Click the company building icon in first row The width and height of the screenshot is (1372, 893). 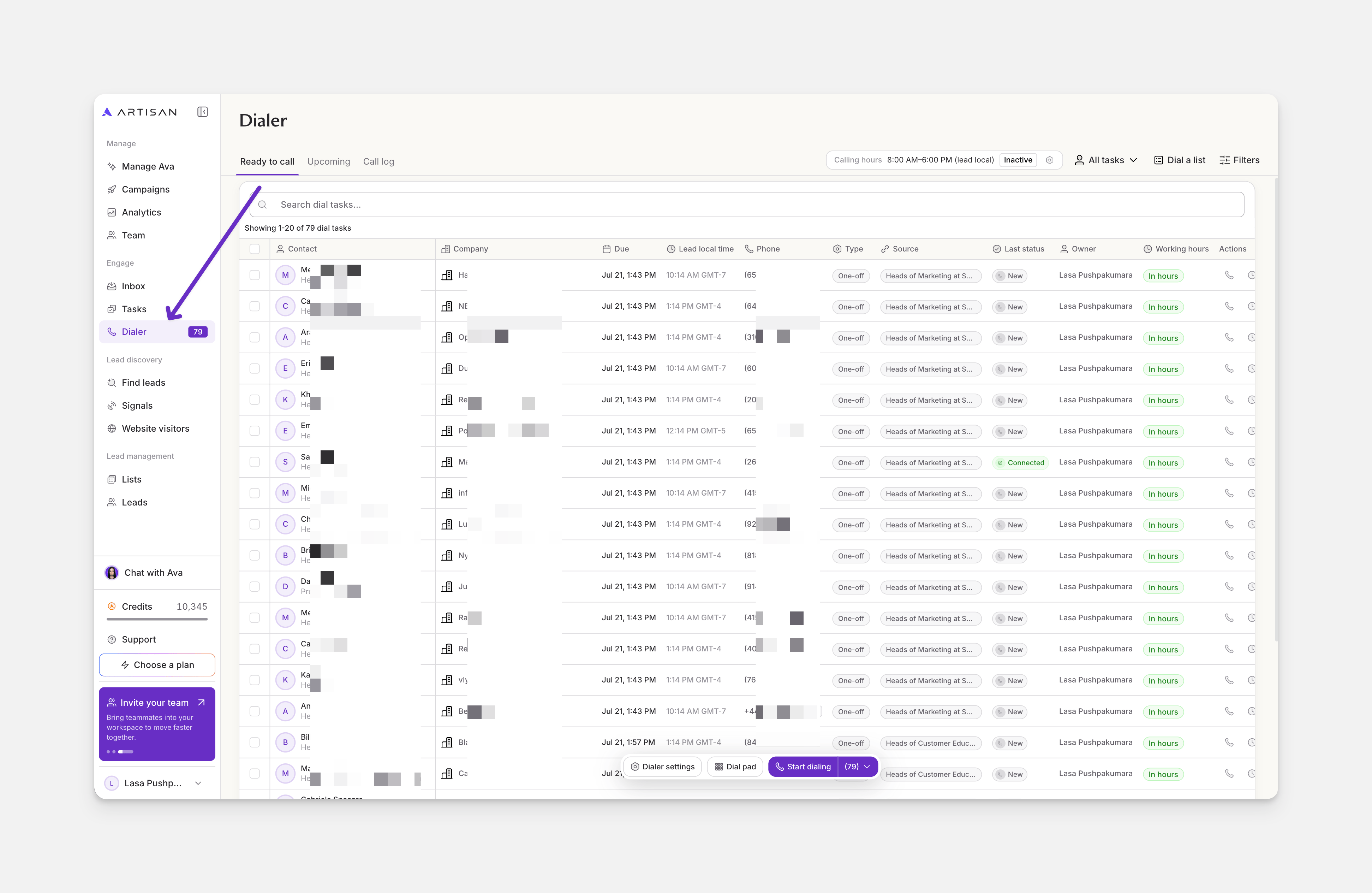(447, 275)
